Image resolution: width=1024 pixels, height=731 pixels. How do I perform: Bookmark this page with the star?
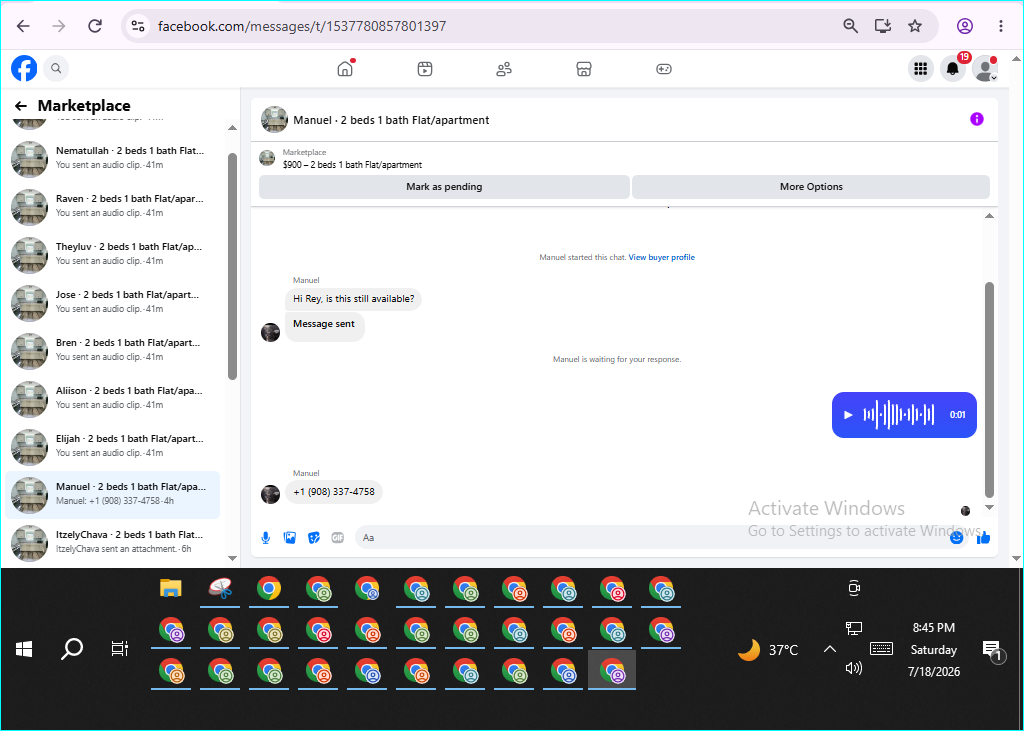click(914, 26)
